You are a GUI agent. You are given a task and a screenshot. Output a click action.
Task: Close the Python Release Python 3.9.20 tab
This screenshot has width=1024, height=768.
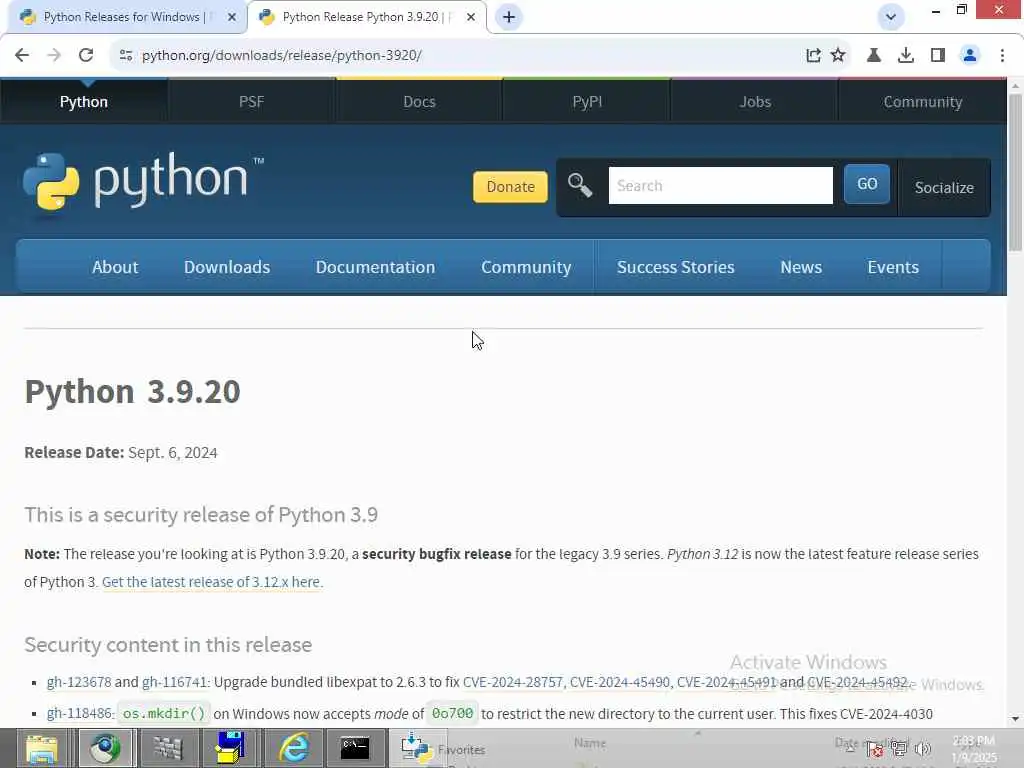[x=471, y=17]
